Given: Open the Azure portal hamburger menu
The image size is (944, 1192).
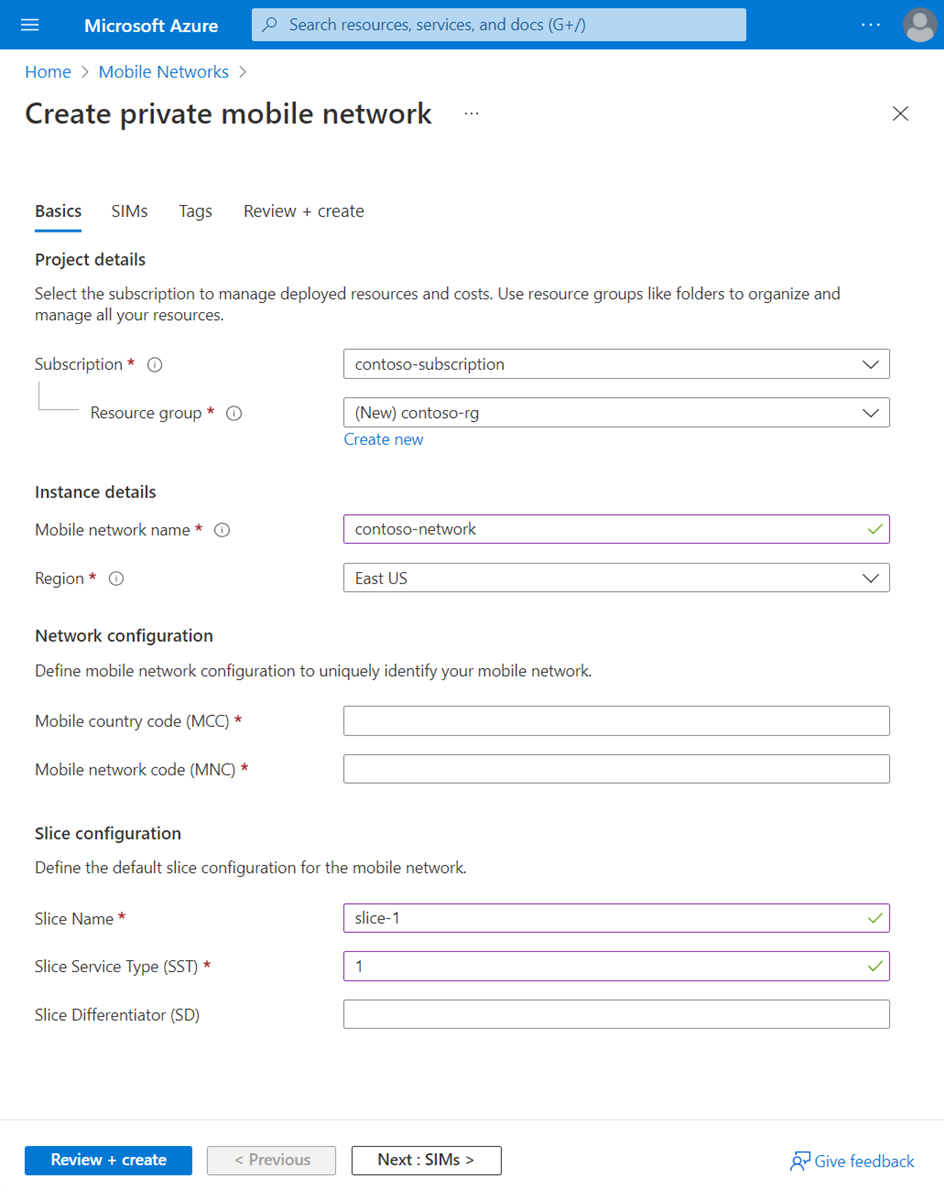Looking at the screenshot, I should tap(29, 25).
